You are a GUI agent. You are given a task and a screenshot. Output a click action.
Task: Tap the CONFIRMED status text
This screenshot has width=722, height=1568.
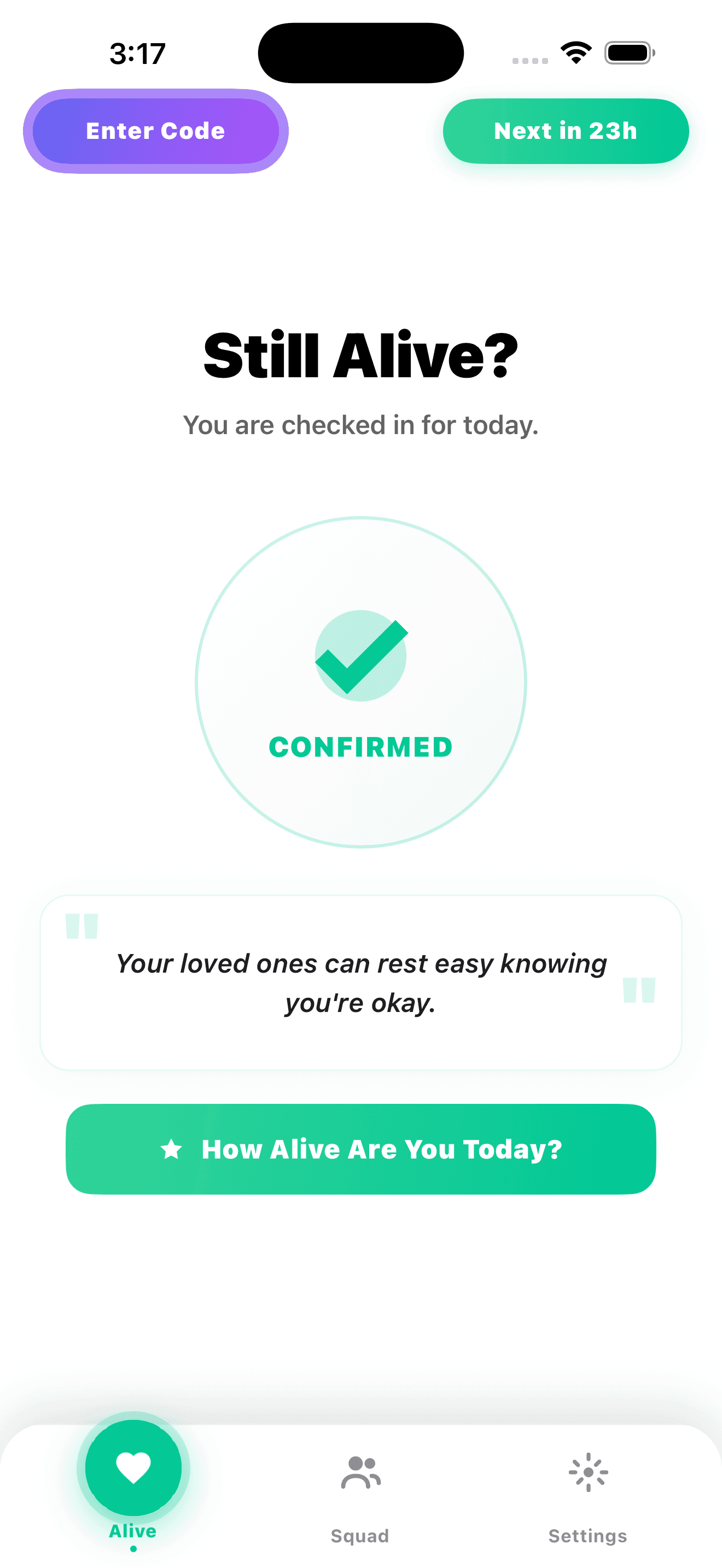click(x=361, y=747)
